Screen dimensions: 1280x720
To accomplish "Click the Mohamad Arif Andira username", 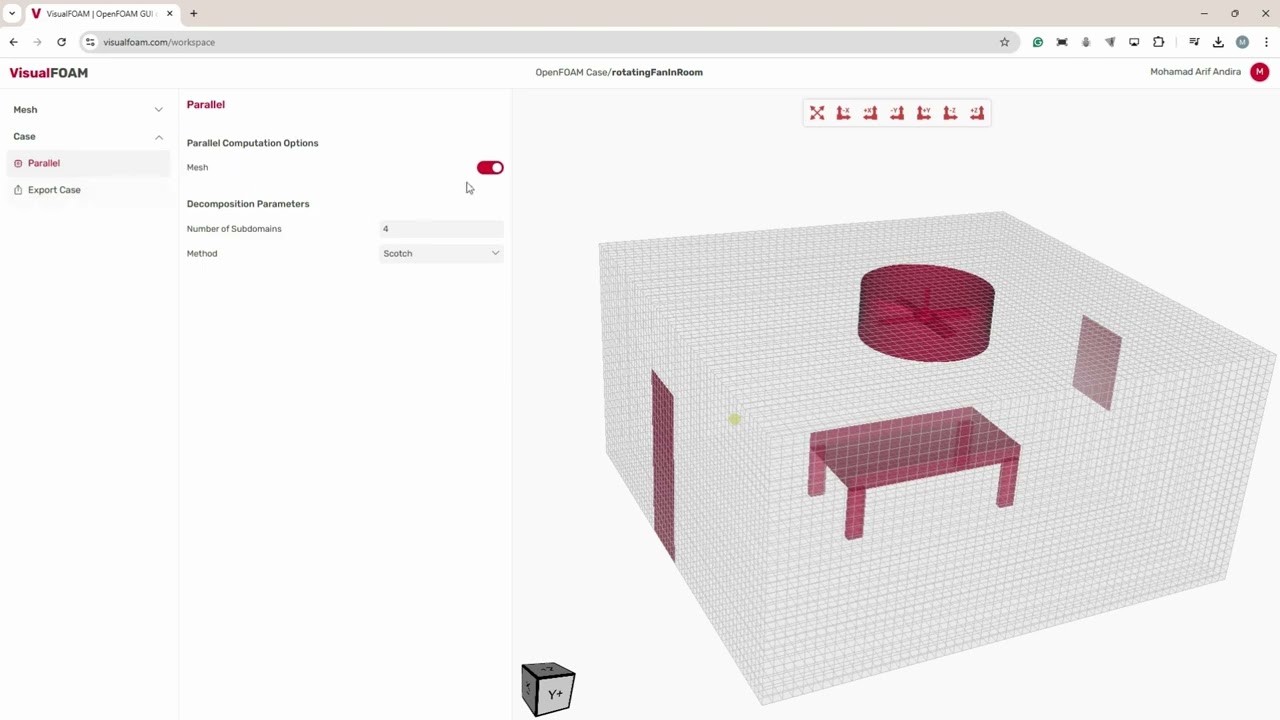I will coord(1195,72).
